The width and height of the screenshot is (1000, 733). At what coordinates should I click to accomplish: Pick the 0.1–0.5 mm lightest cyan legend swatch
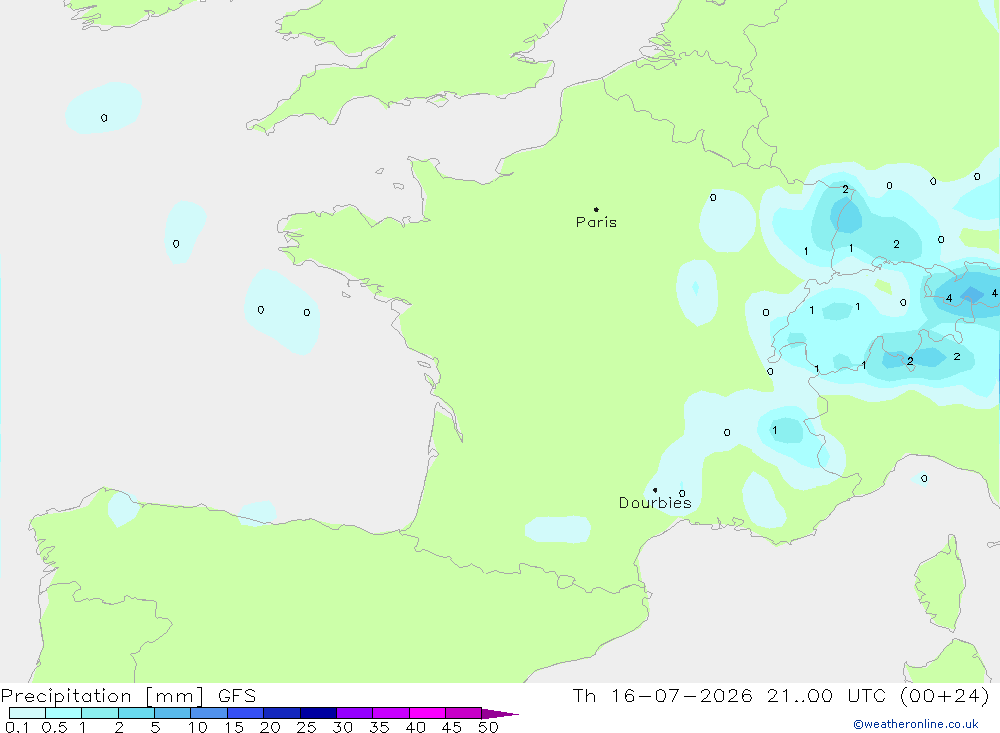coord(27,713)
